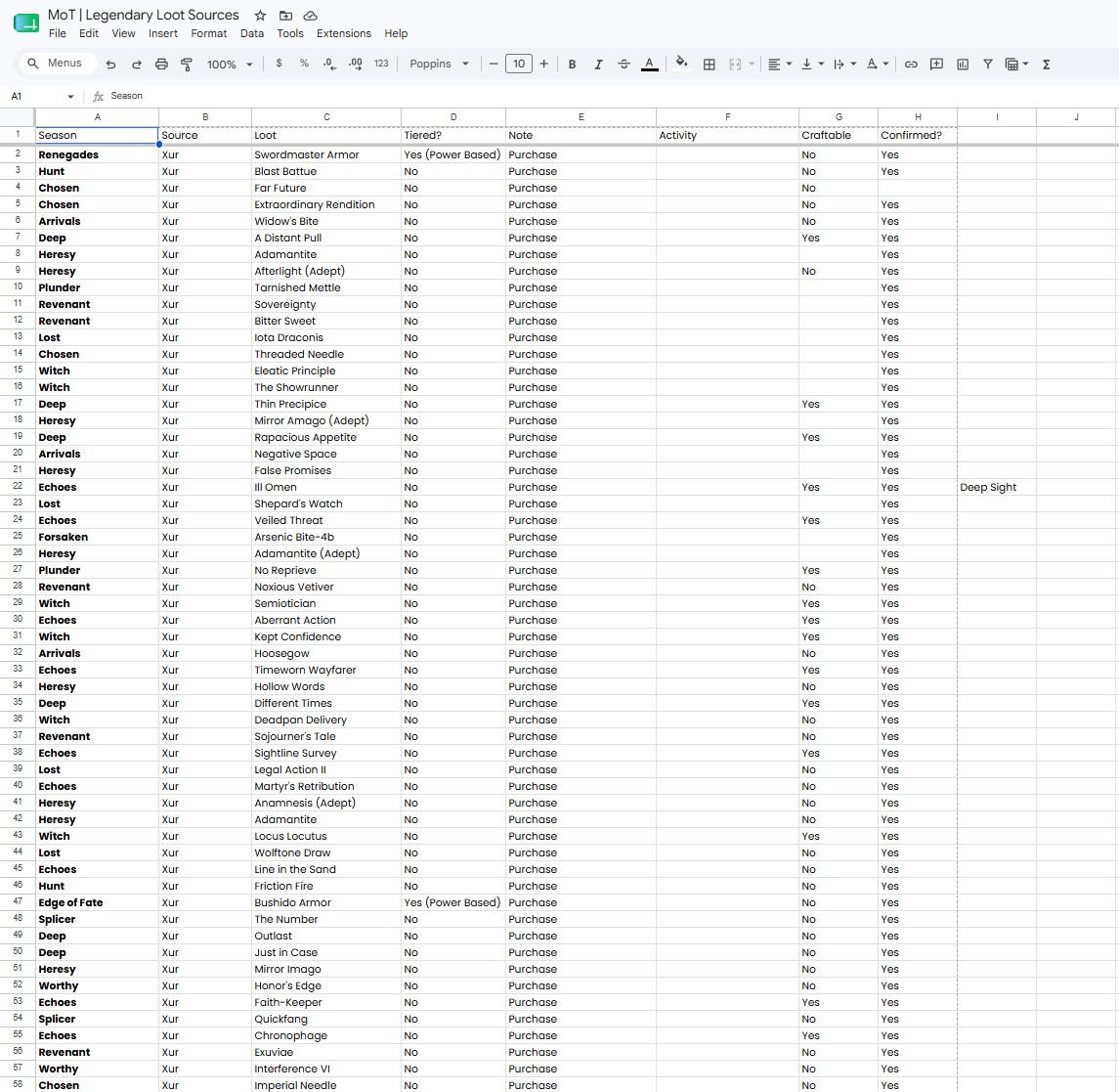
Task: Expand merge cells options arrow
Action: click(752, 65)
